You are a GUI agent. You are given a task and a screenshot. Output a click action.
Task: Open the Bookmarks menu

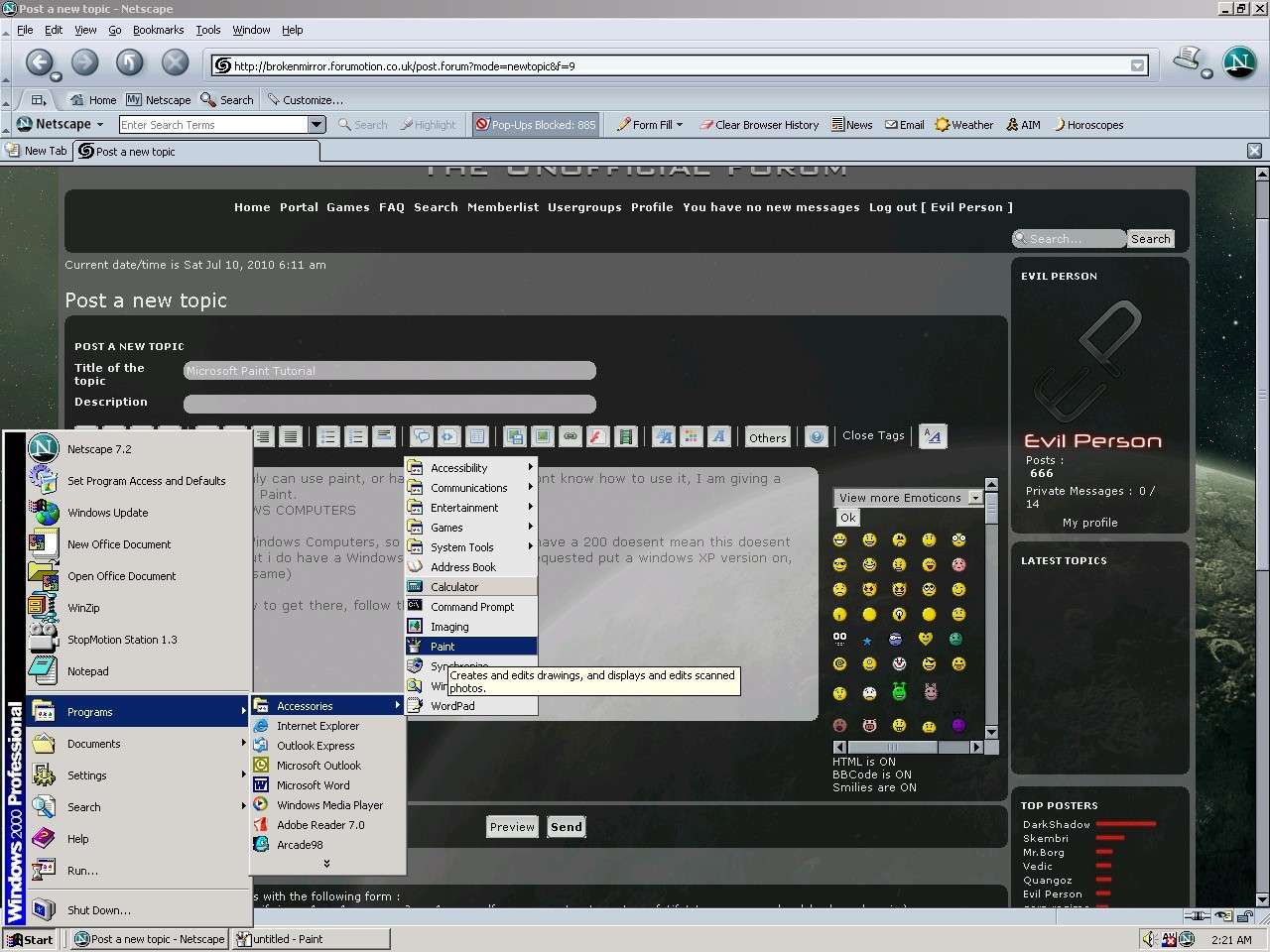coord(159,30)
